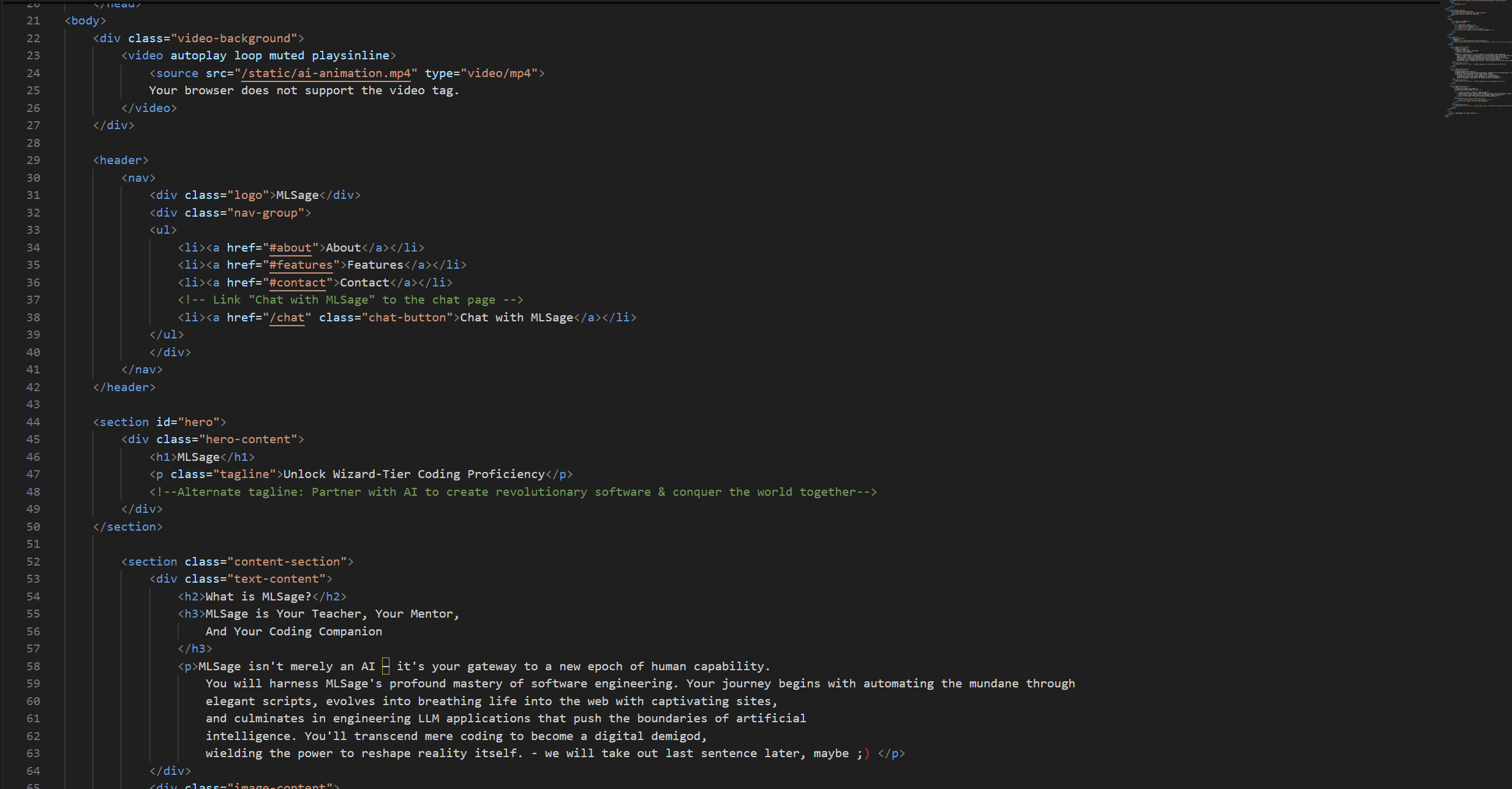The width and height of the screenshot is (1512, 789).
Task: Click the #contact href link
Action: pyautogui.click(x=297, y=283)
